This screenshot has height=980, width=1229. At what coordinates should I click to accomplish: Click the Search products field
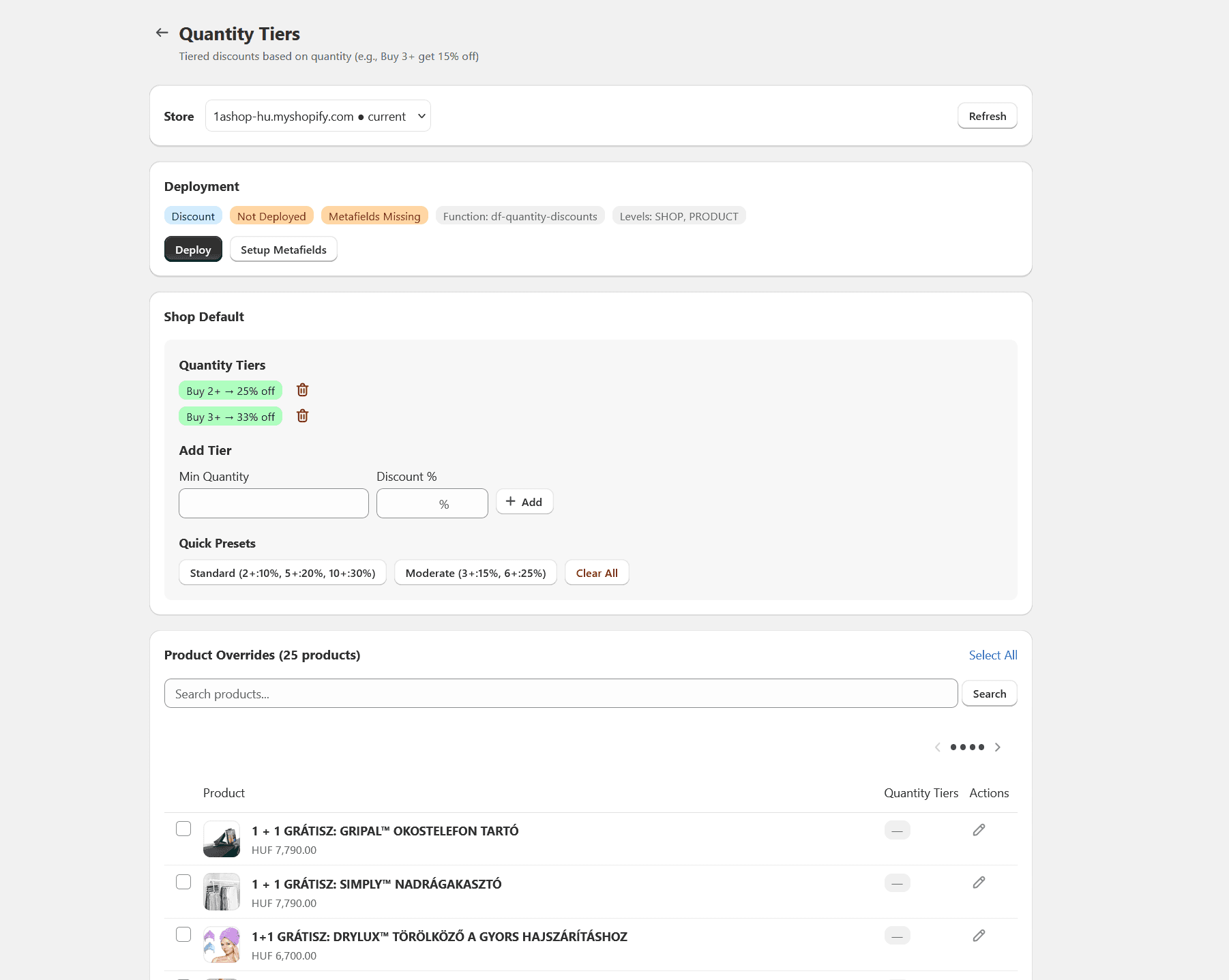pyautogui.click(x=561, y=694)
